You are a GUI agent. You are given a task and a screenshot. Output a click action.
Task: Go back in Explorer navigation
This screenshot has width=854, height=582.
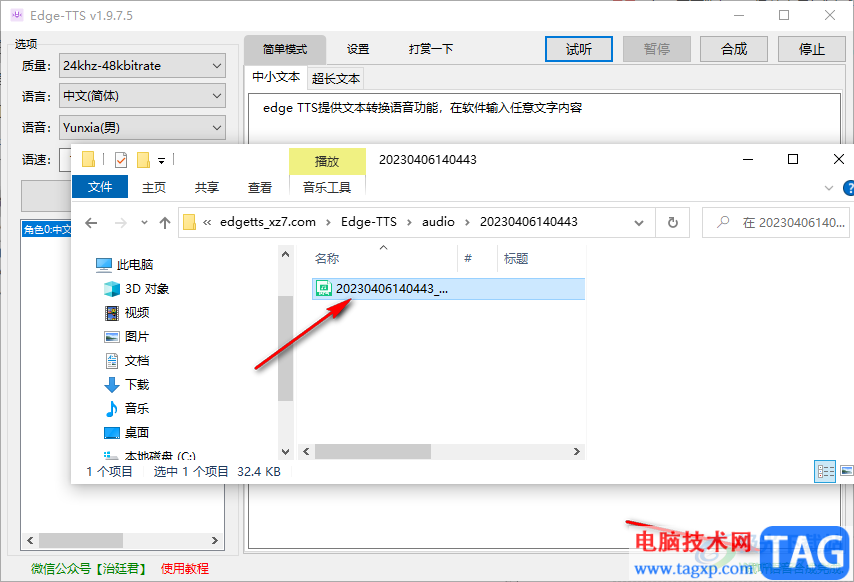tap(92, 223)
